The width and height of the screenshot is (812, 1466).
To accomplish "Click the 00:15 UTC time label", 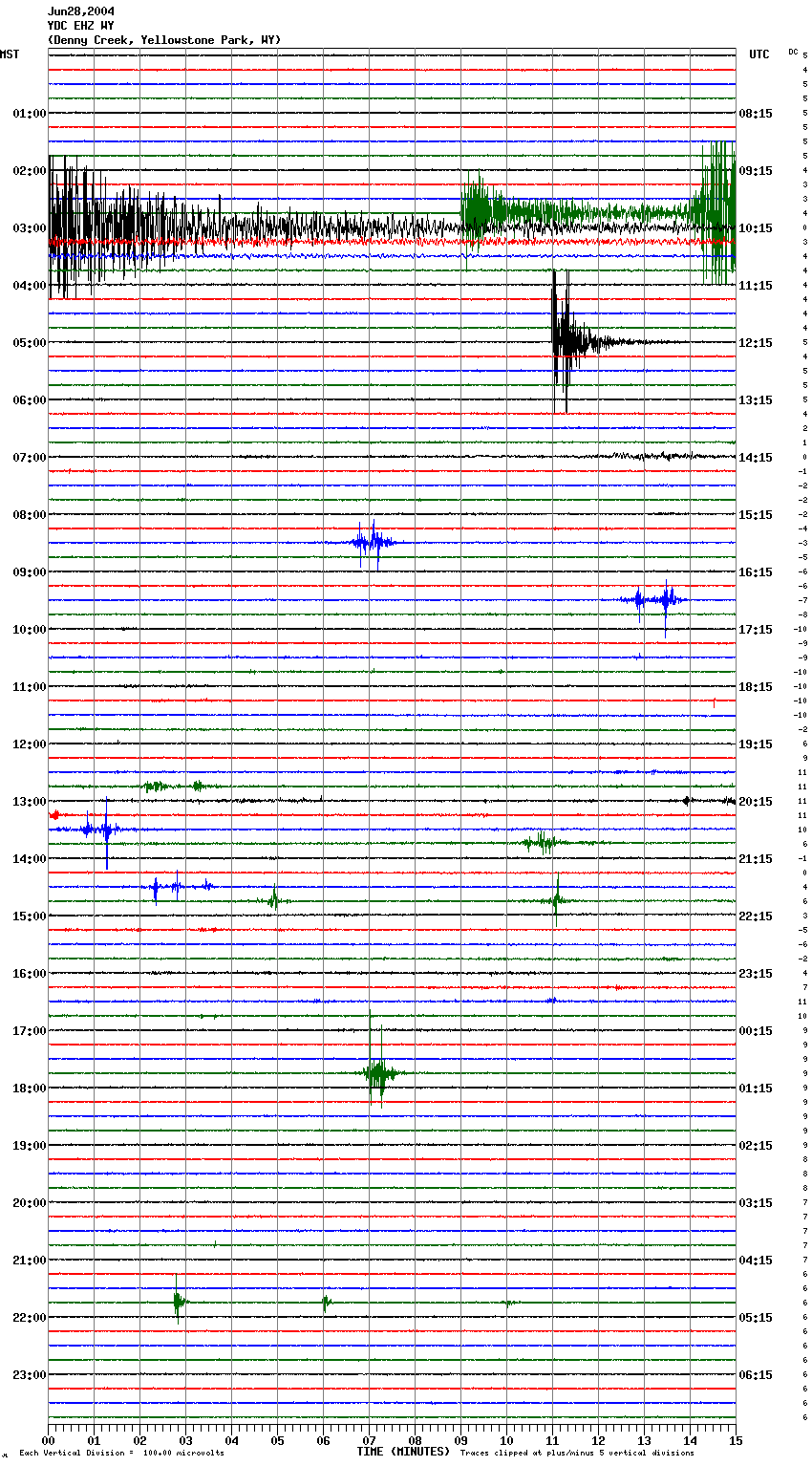I will [x=756, y=1031].
